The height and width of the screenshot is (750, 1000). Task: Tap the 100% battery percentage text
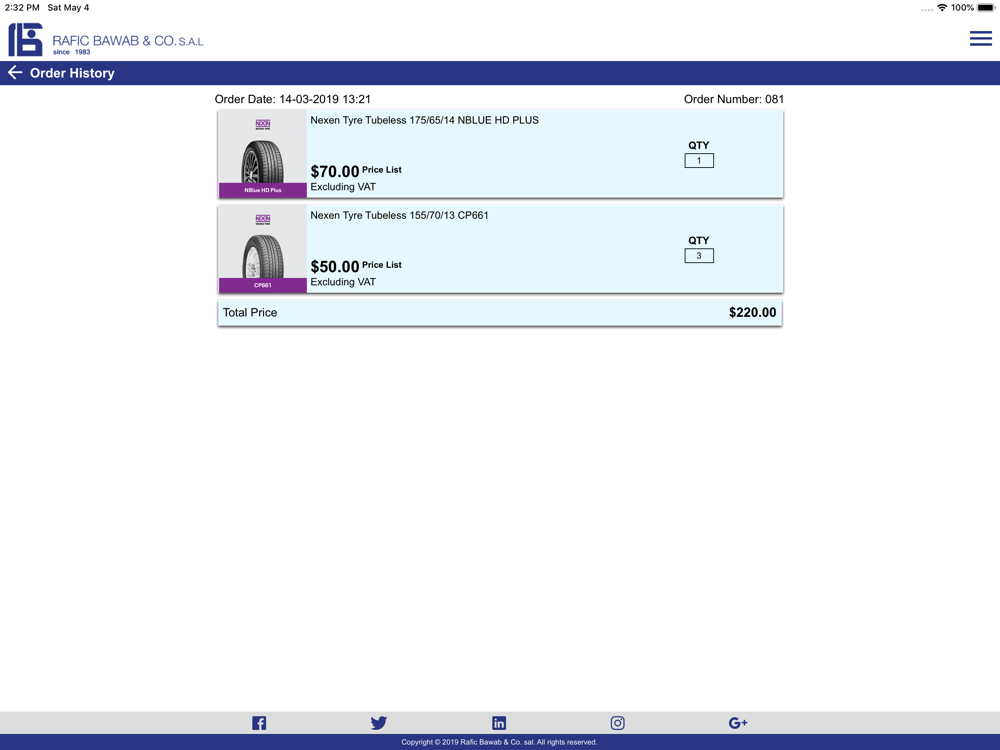click(962, 8)
